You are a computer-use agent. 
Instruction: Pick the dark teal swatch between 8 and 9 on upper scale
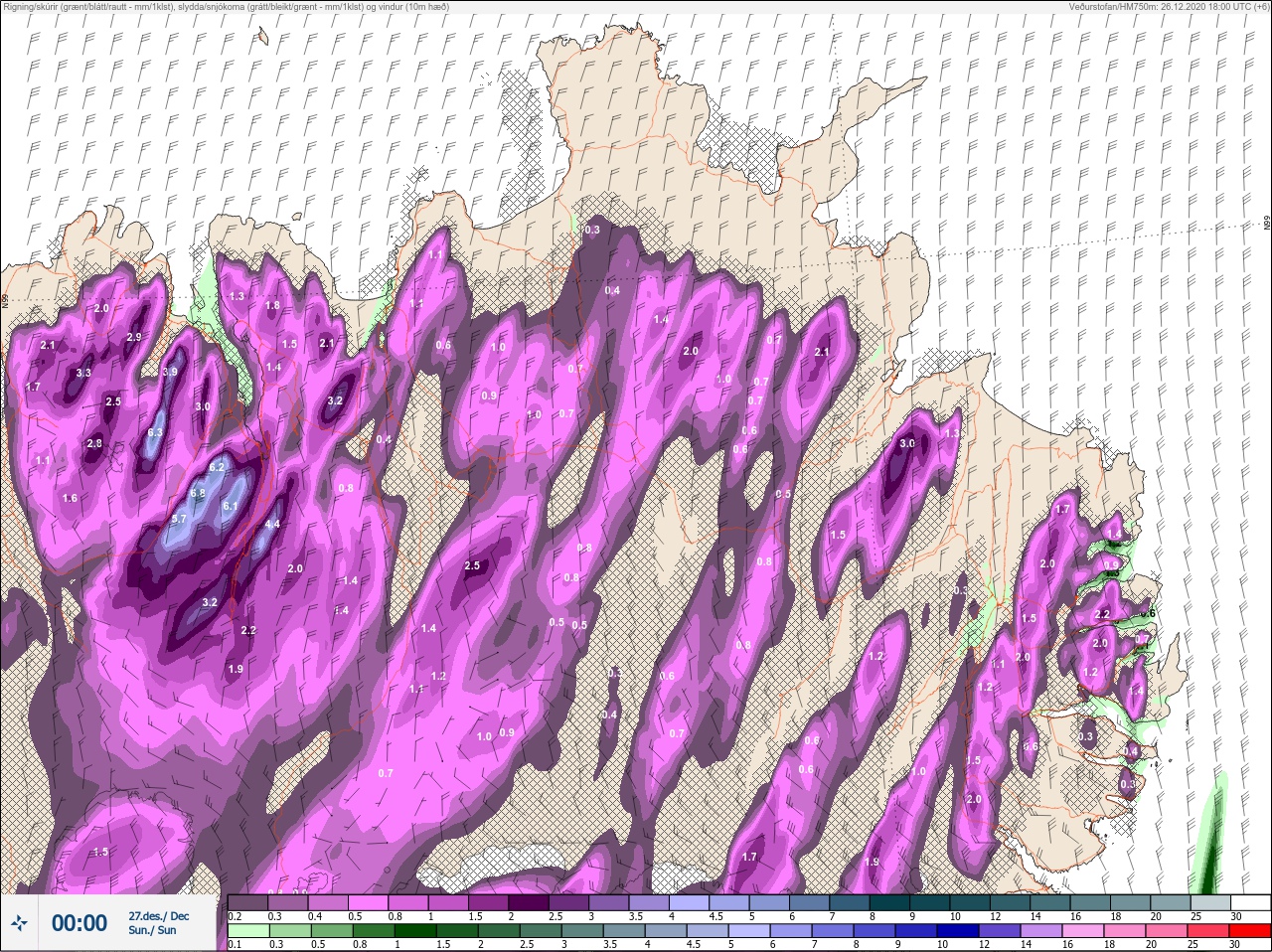coord(890,902)
